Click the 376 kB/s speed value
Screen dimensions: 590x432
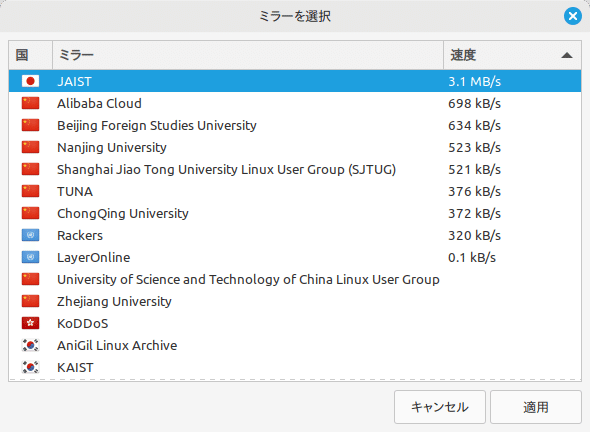474,191
